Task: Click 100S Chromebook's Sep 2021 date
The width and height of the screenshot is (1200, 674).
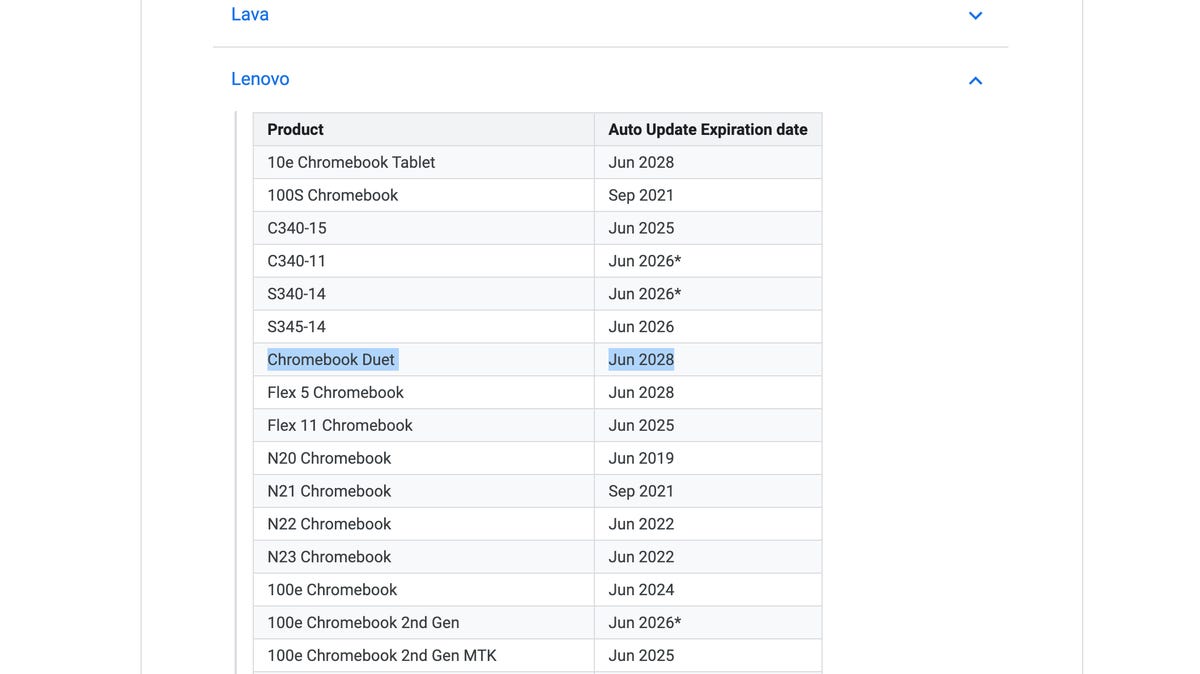Action: point(641,195)
